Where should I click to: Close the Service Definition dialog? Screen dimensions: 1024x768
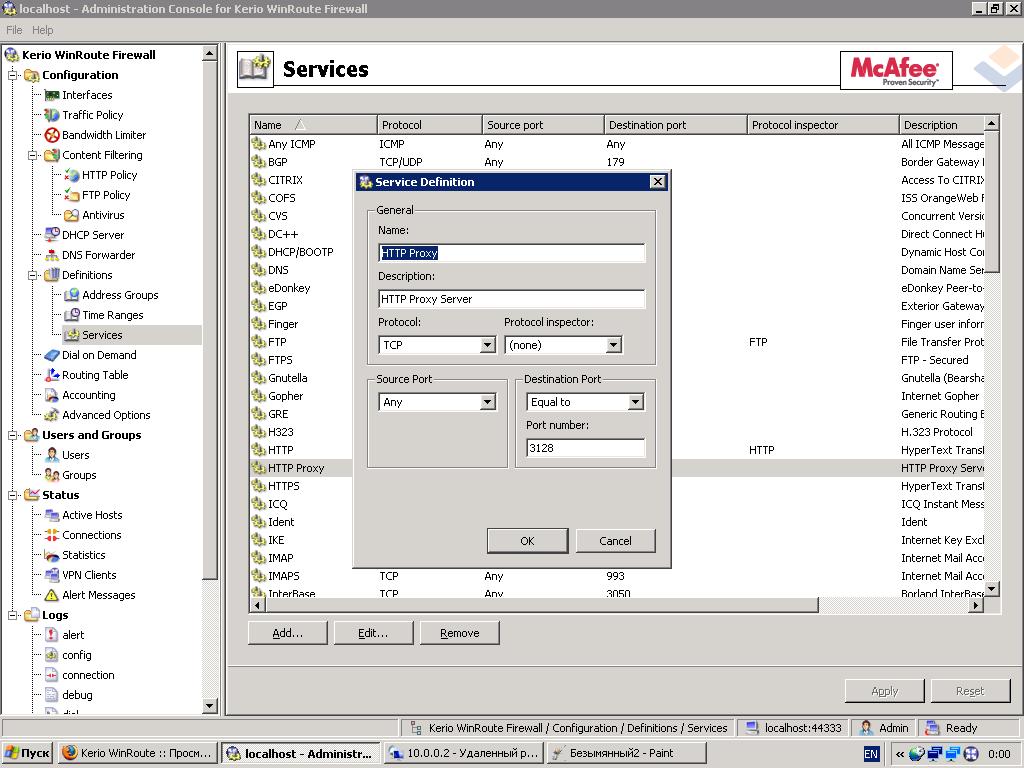point(658,182)
